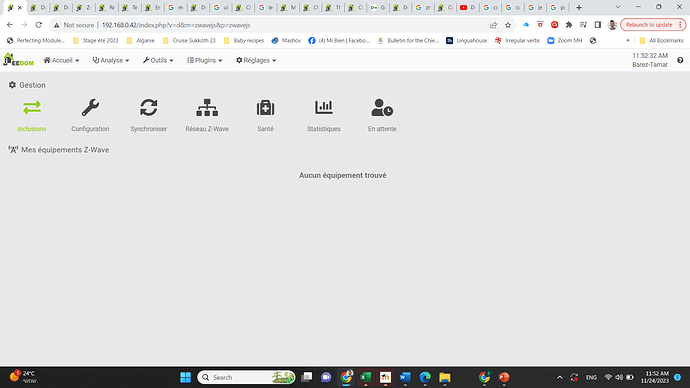Click the share page icon in address bar
The height and width of the screenshot is (388, 690).
coord(493,25)
